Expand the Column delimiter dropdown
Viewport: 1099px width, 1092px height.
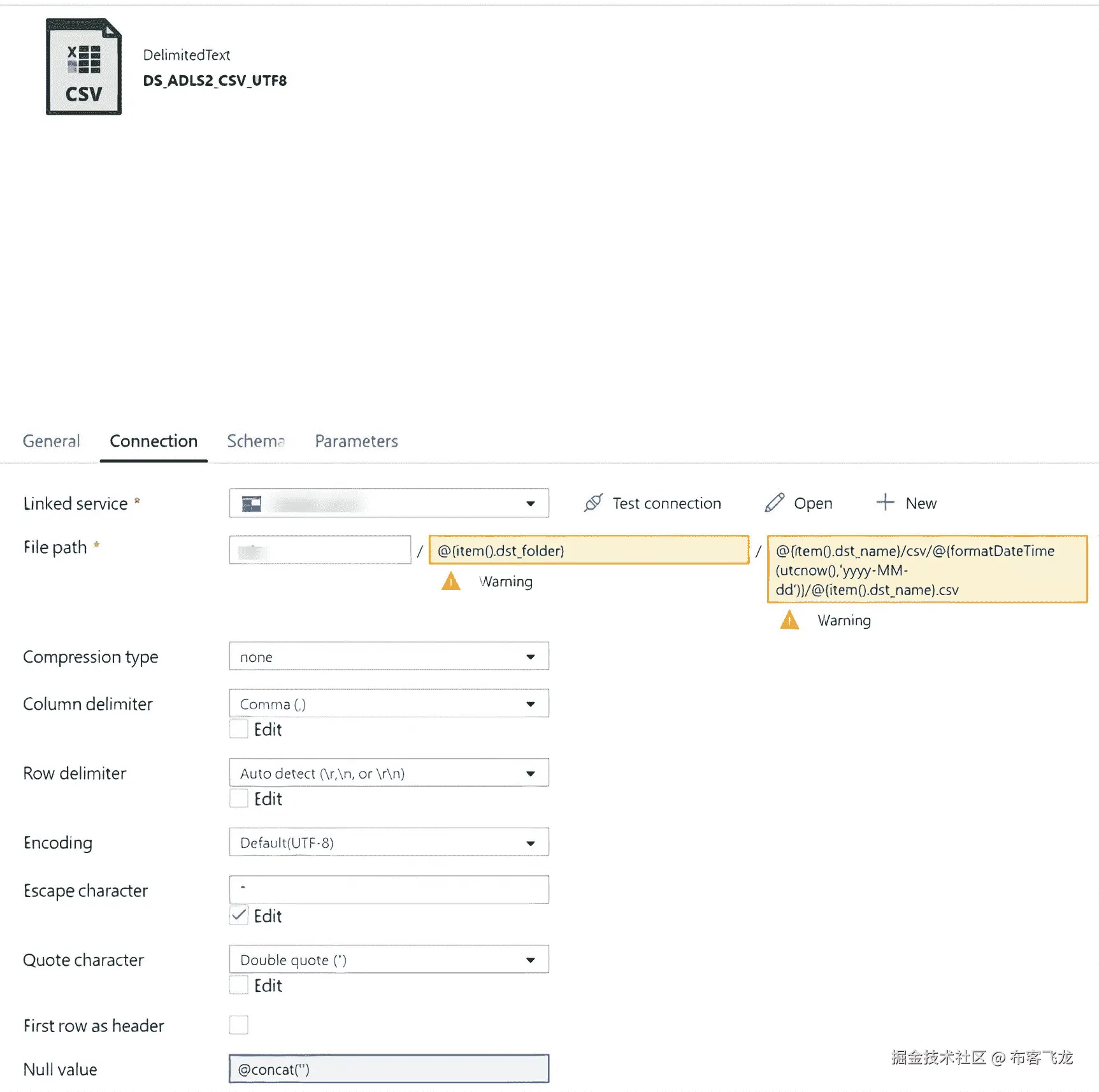pos(389,703)
